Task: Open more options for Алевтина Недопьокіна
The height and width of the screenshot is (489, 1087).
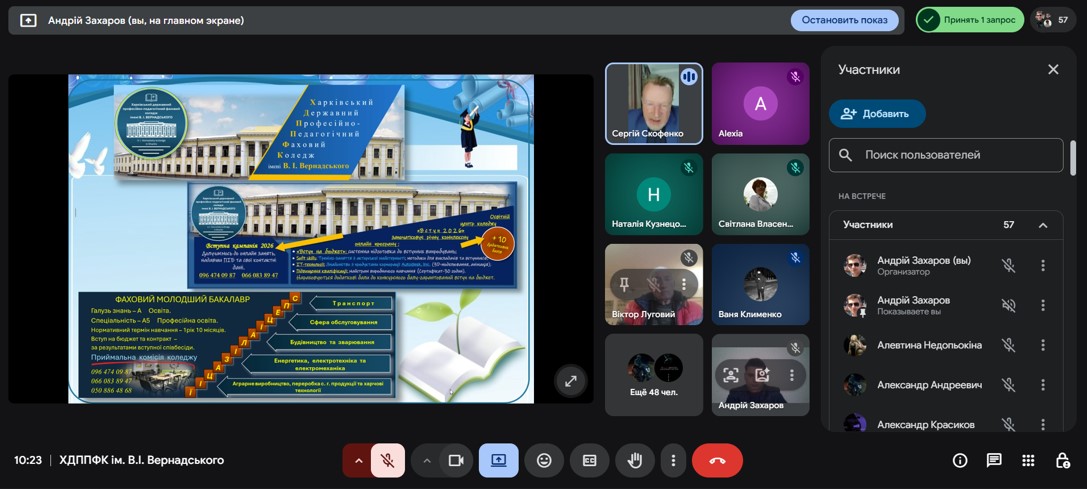Action: tap(1042, 345)
